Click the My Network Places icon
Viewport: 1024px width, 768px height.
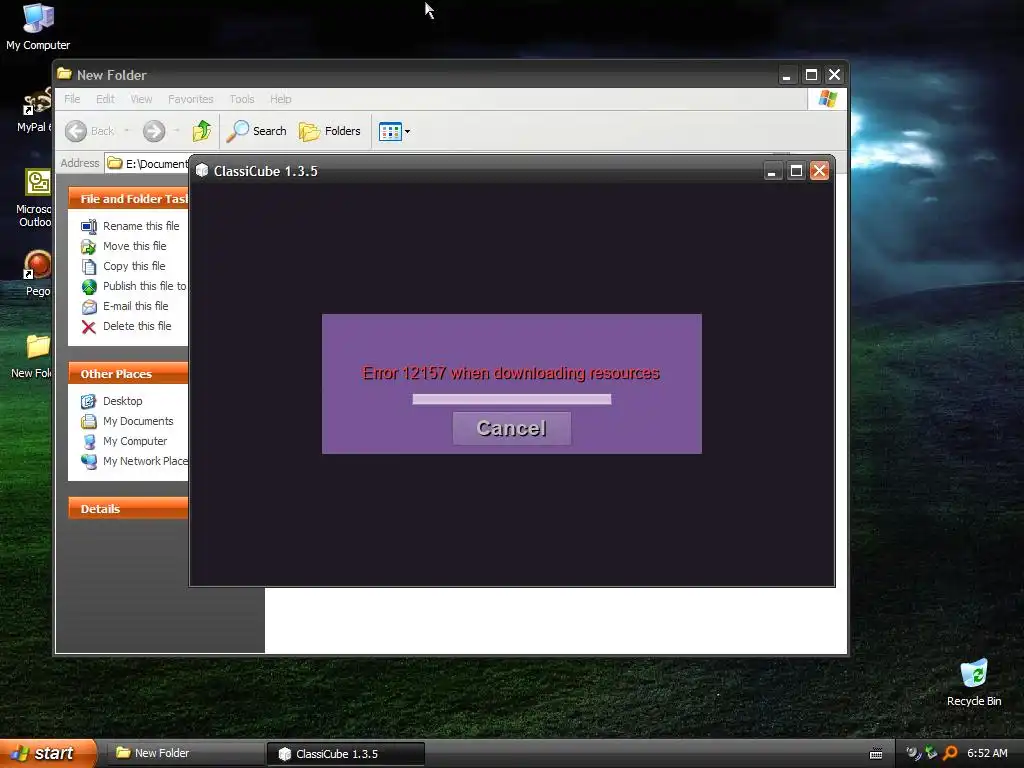point(89,462)
